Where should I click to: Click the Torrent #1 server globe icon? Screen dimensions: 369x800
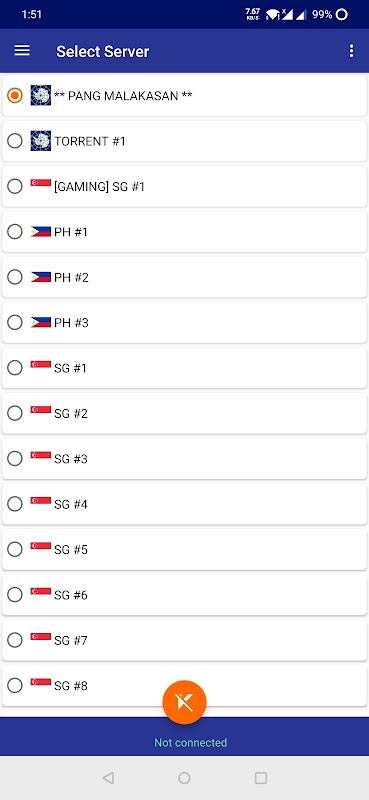pyautogui.click(x=41, y=141)
